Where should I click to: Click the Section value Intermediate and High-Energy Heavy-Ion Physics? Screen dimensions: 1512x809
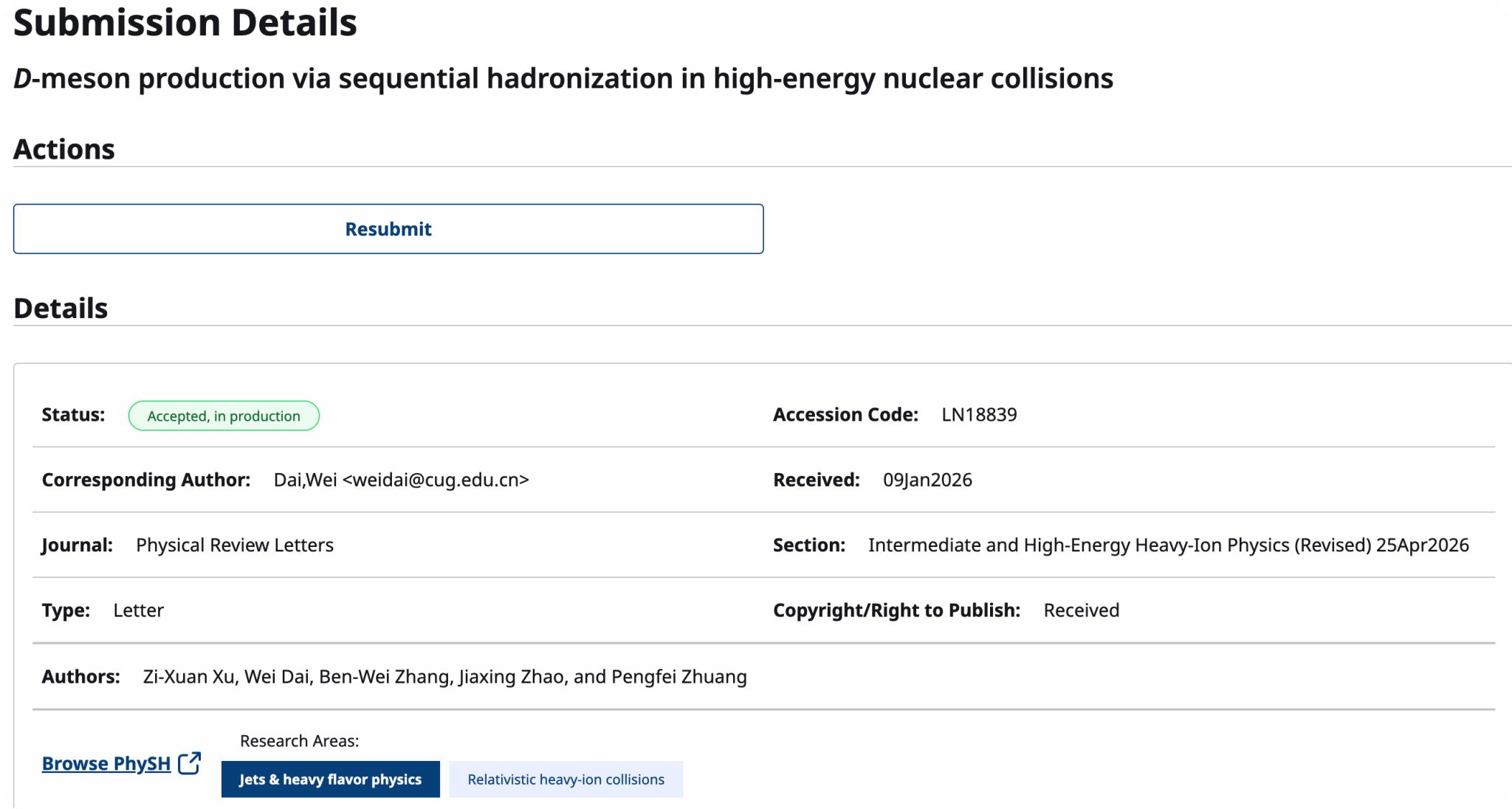point(1081,545)
